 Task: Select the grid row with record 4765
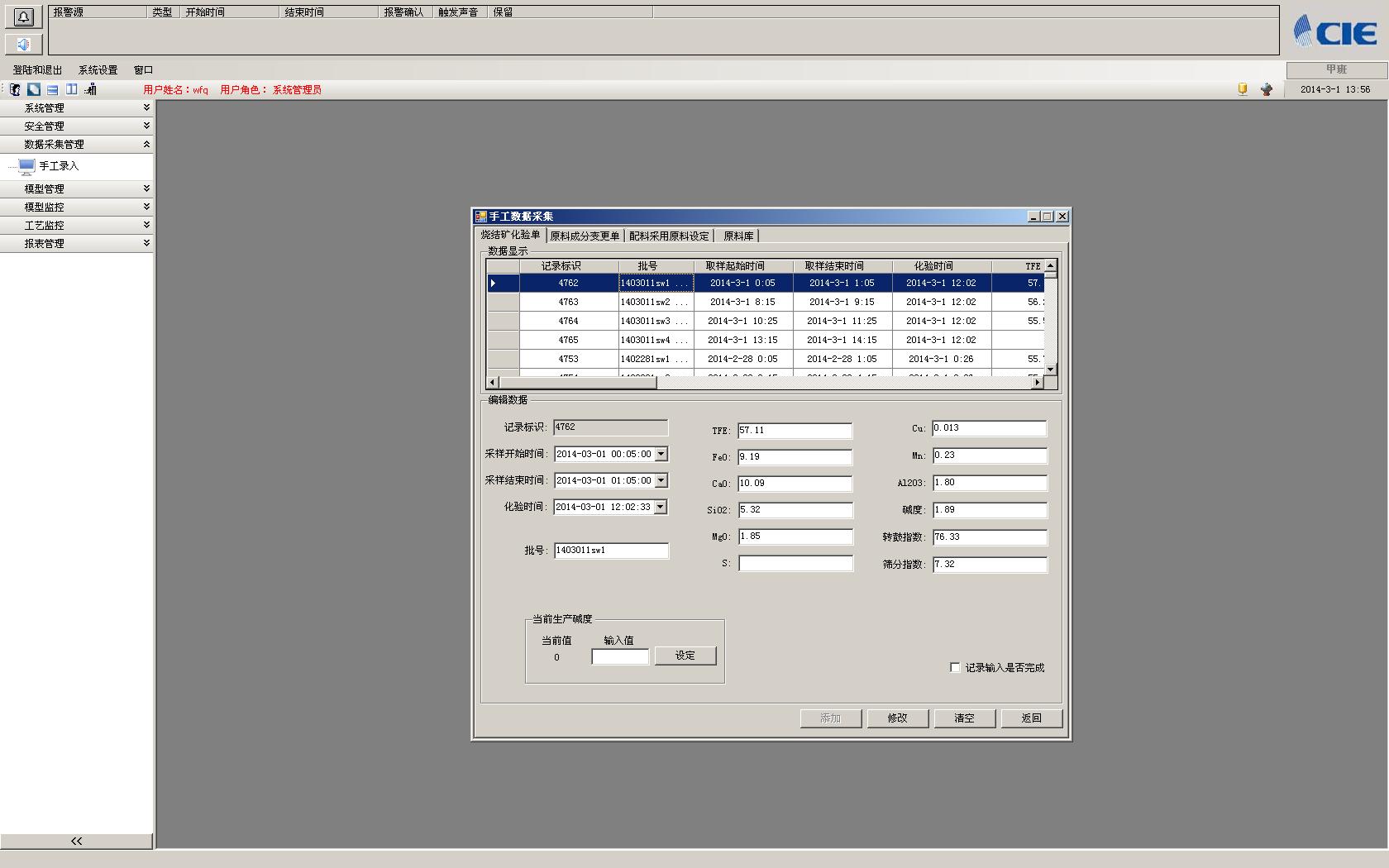765,340
